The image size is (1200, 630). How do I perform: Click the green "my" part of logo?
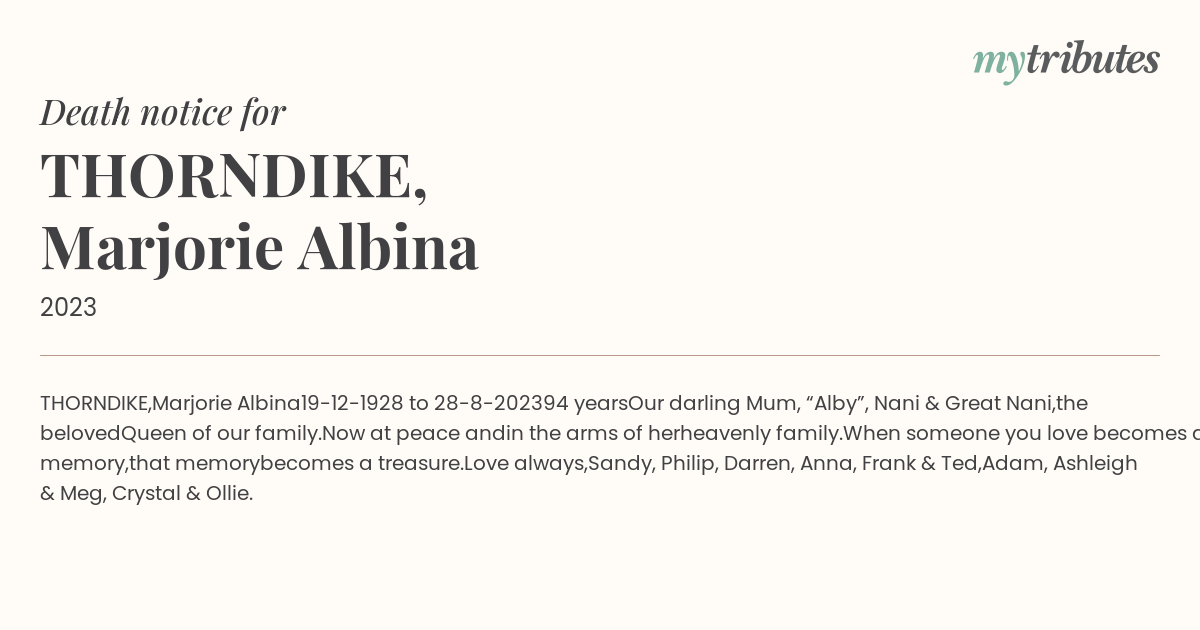click(x=998, y=62)
